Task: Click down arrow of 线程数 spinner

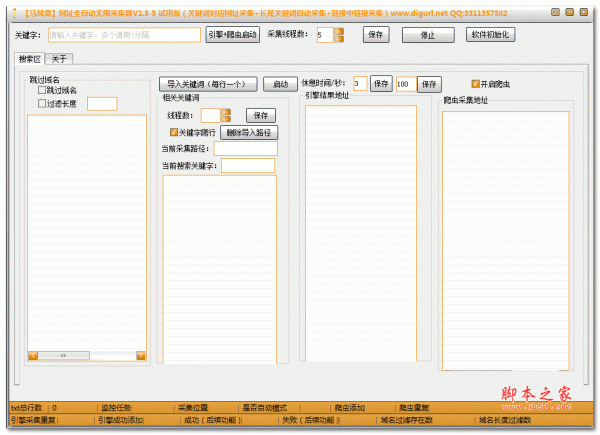Action: click(225, 119)
